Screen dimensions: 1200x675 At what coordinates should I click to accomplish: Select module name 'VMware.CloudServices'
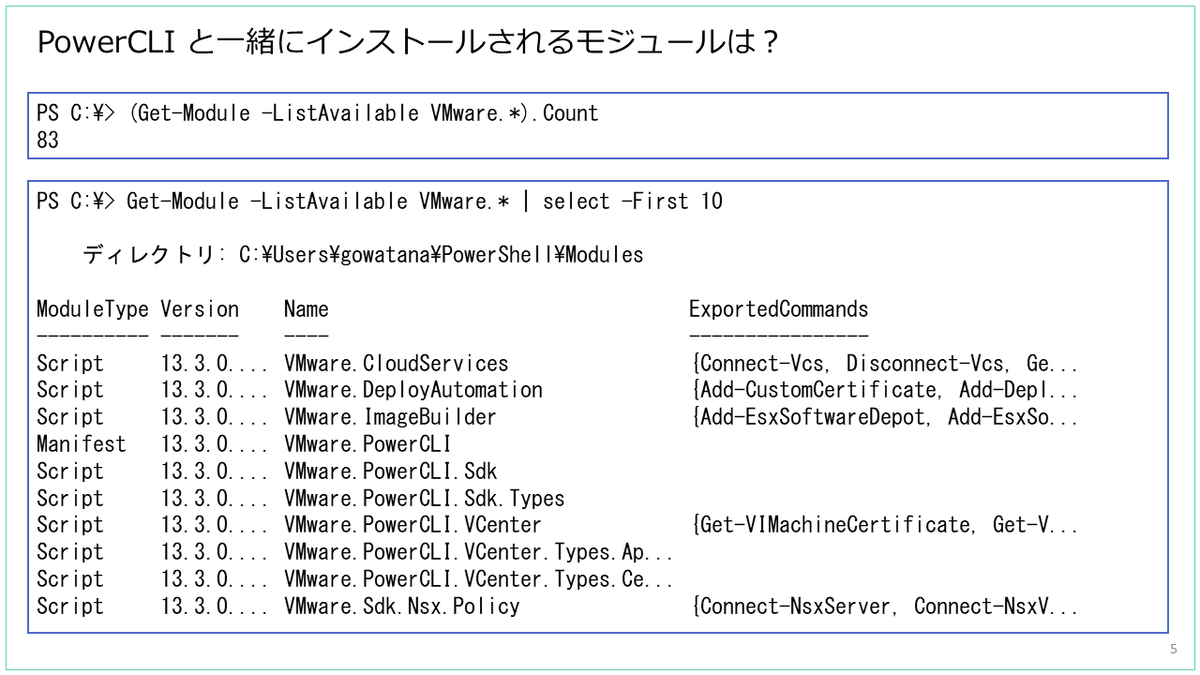(x=396, y=364)
